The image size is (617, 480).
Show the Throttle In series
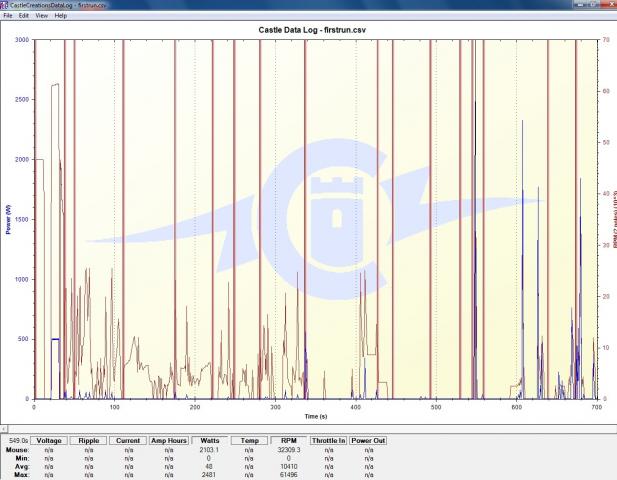[328, 441]
